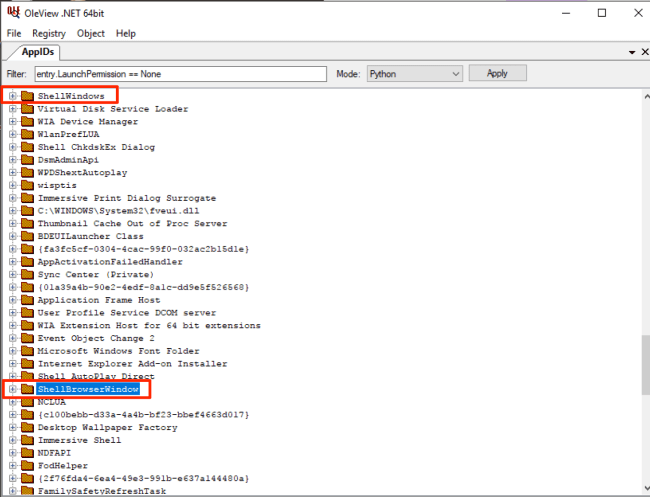This screenshot has height=497, width=650.
Task: Click the Filter text input field
Action: click(180, 74)
